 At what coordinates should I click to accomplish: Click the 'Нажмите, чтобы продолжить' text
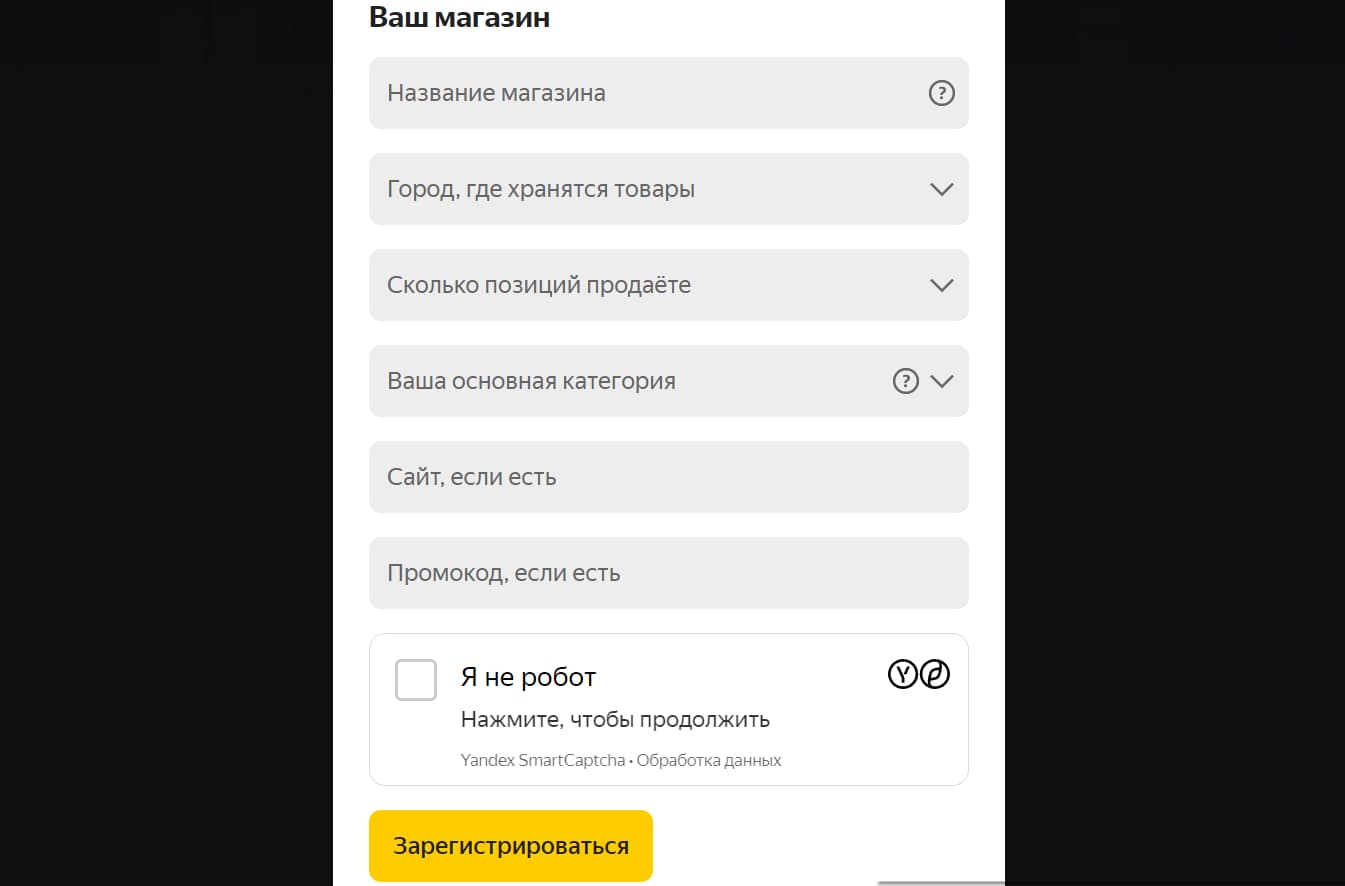pyautogui.click(x=615, y=719)
